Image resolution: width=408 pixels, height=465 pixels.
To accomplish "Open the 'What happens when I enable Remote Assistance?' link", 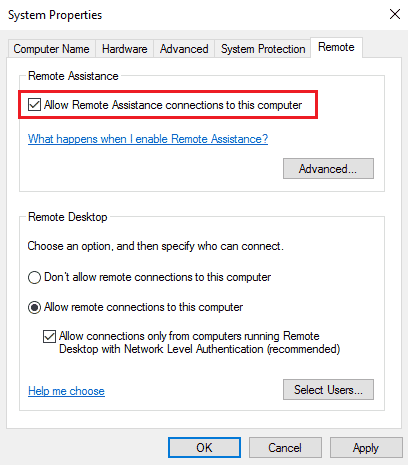I will [x=148, y=139].
